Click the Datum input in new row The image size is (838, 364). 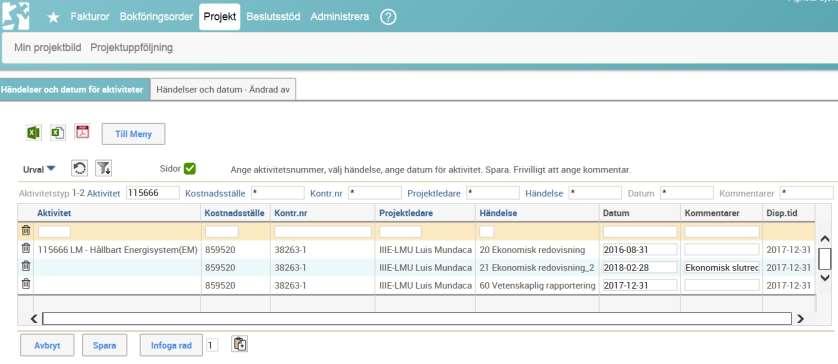pos(640,231)
